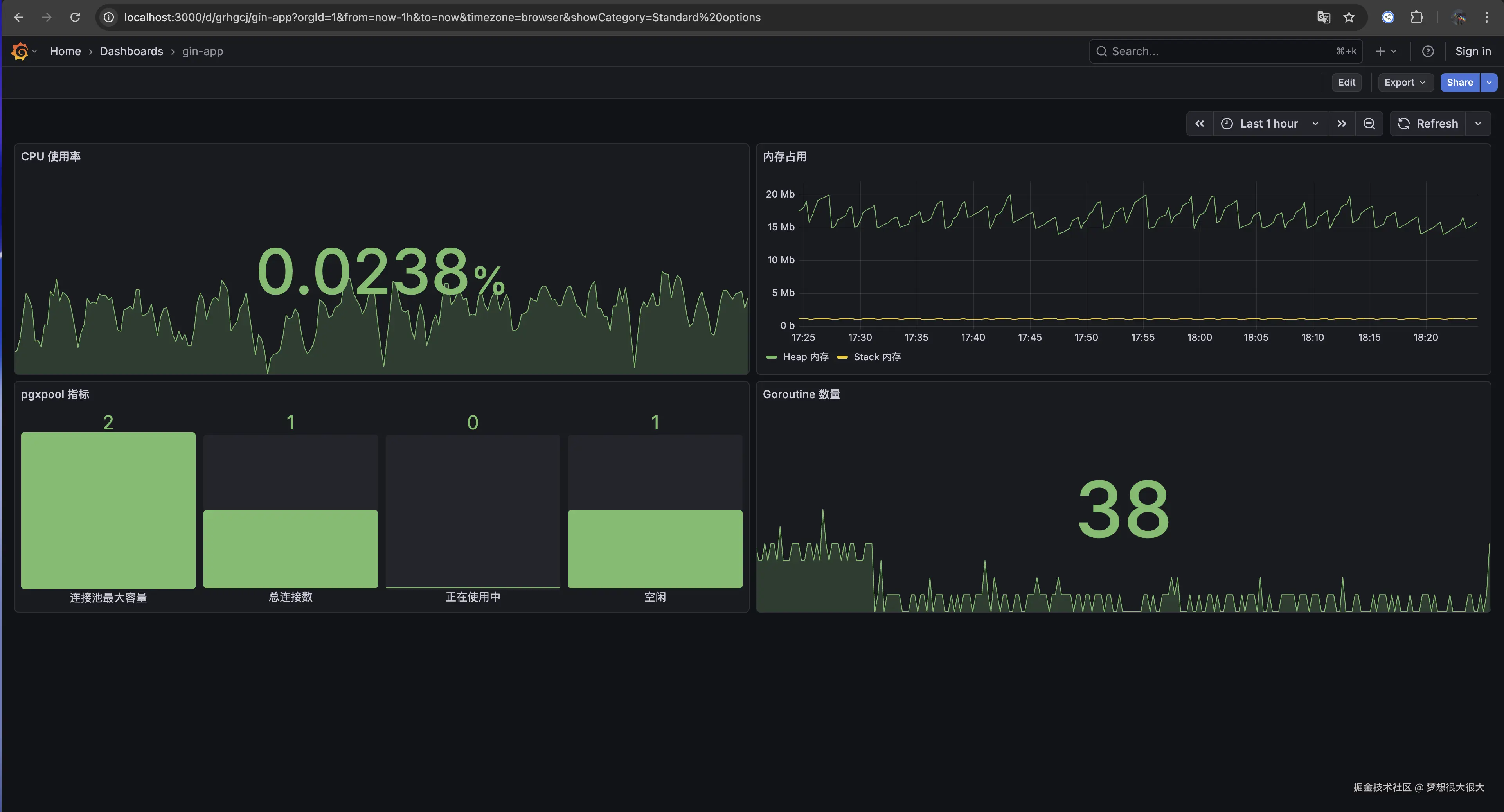Zoom out the time range

pyautogui.click(x=1369, y=124)
